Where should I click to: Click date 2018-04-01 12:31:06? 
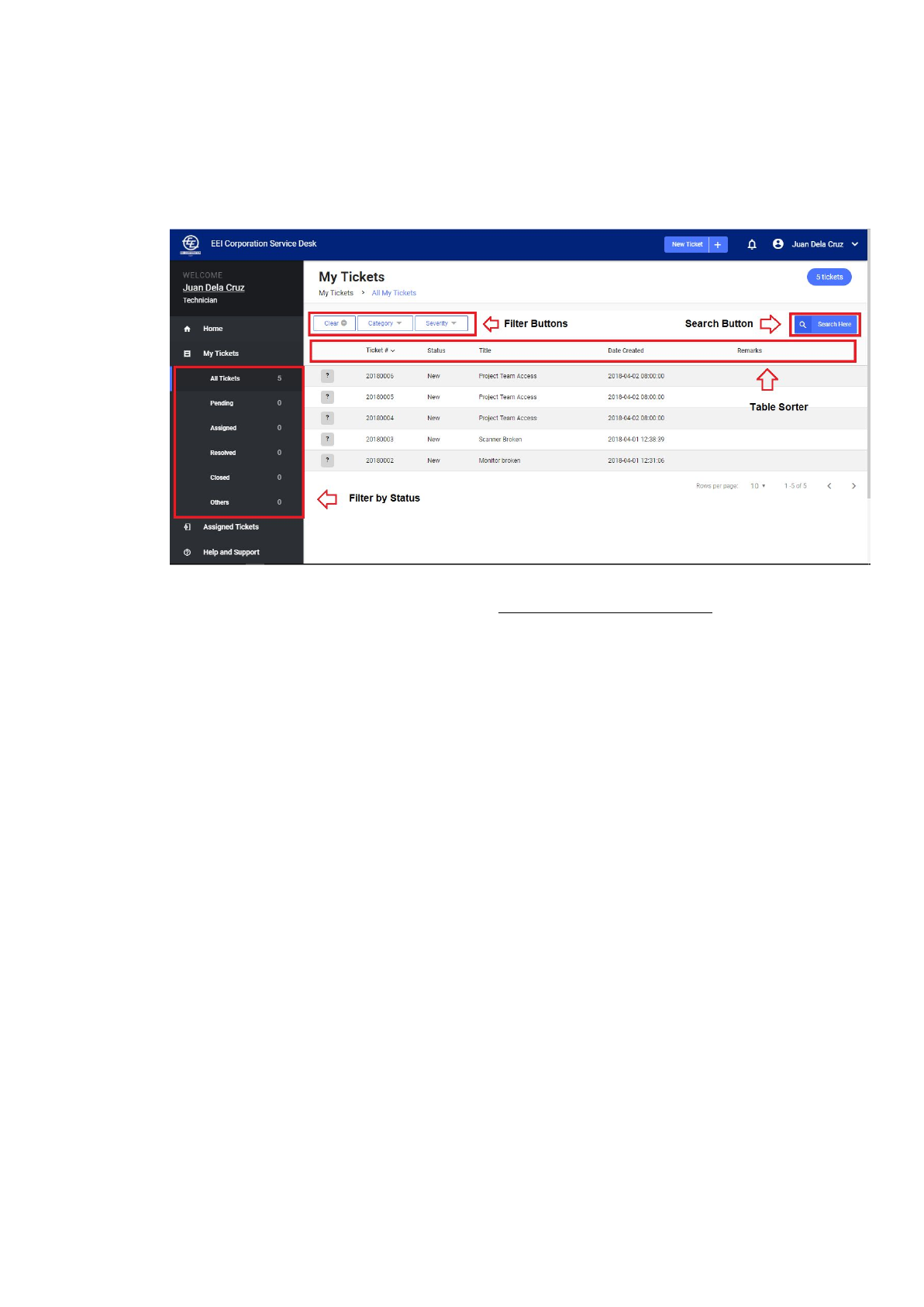click(x=636, y=460)
